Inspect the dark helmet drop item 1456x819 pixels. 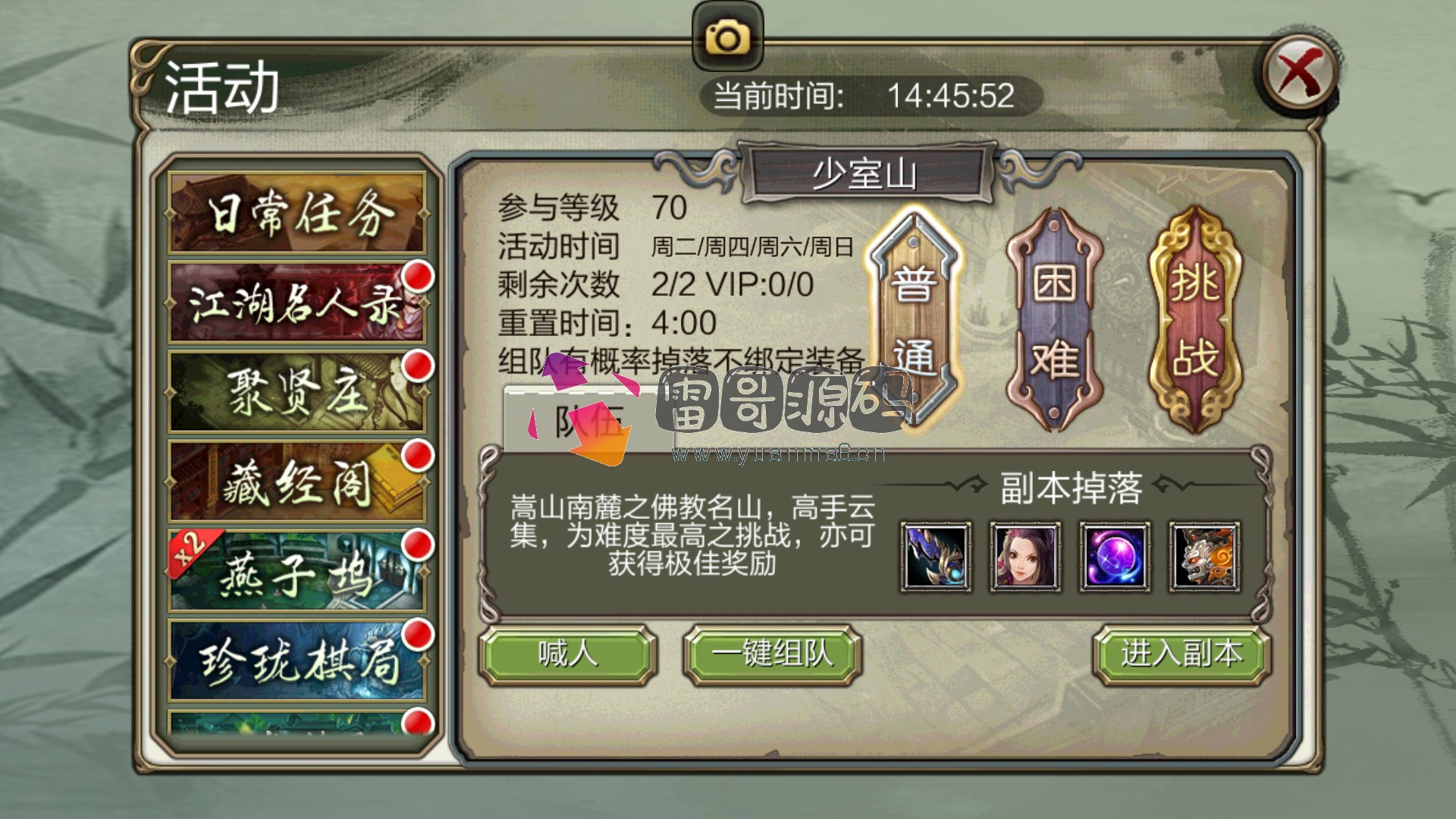(x=936, y=557)
